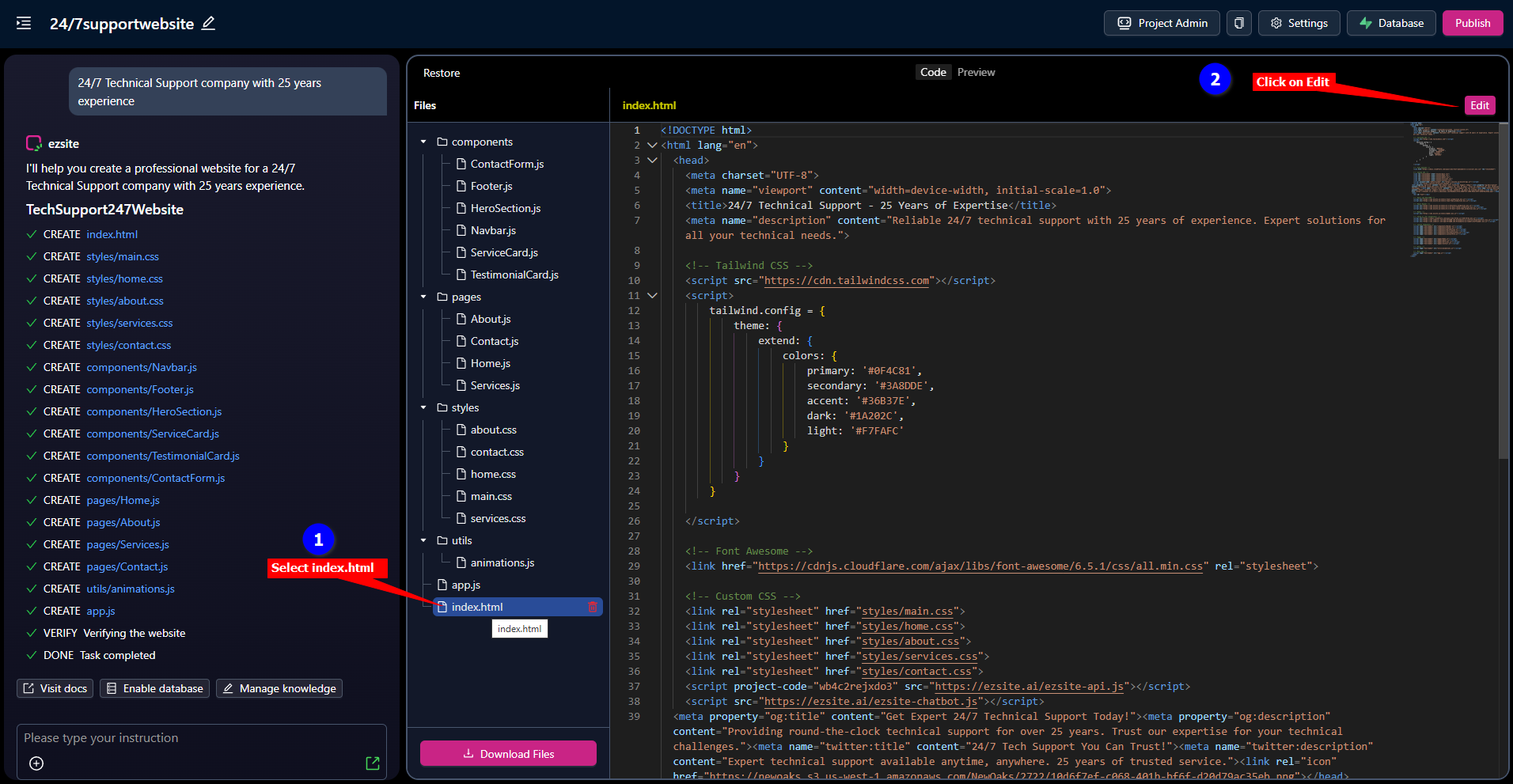This screenshot has width=1513, height=784.
Task: Toggle the sidebar menu icon
Action: coord(24,23)
